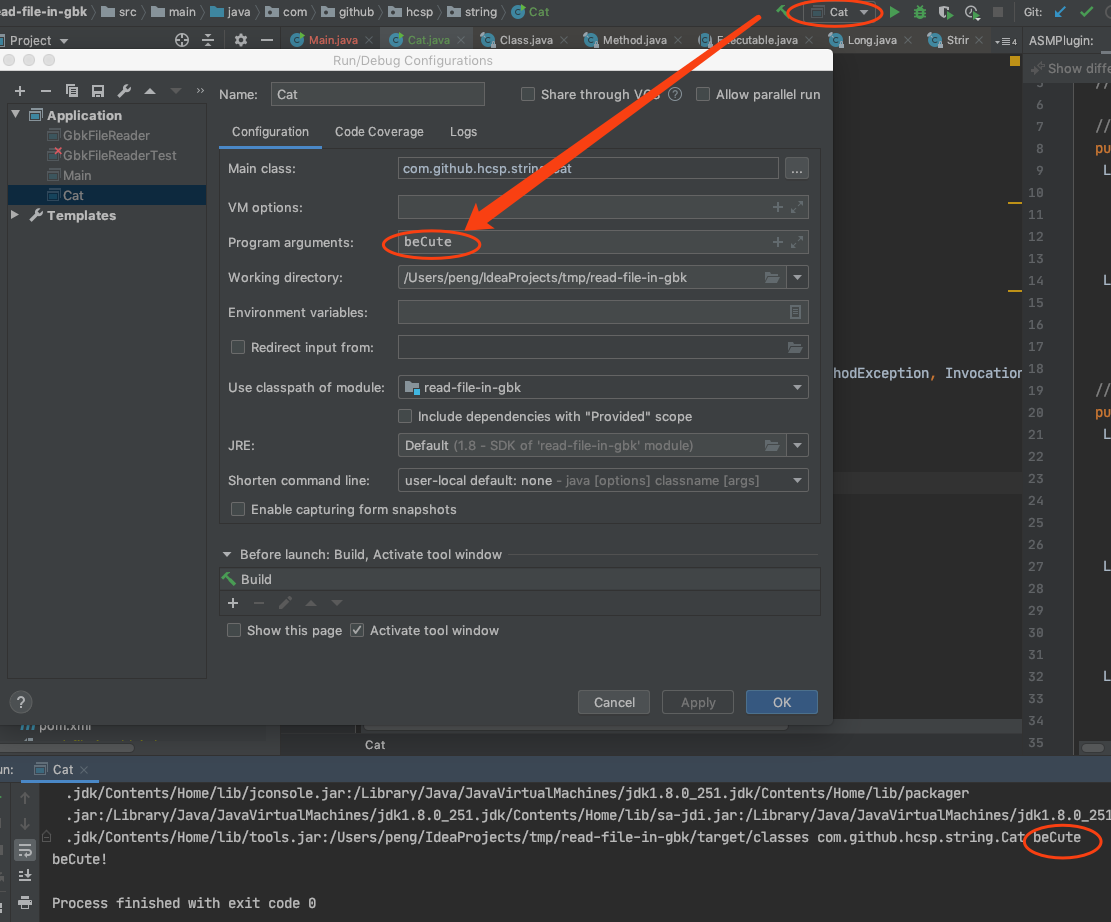This screenshot has width=1111, height=922.
Task: Print run console output icon
Action: coord(25,902)
